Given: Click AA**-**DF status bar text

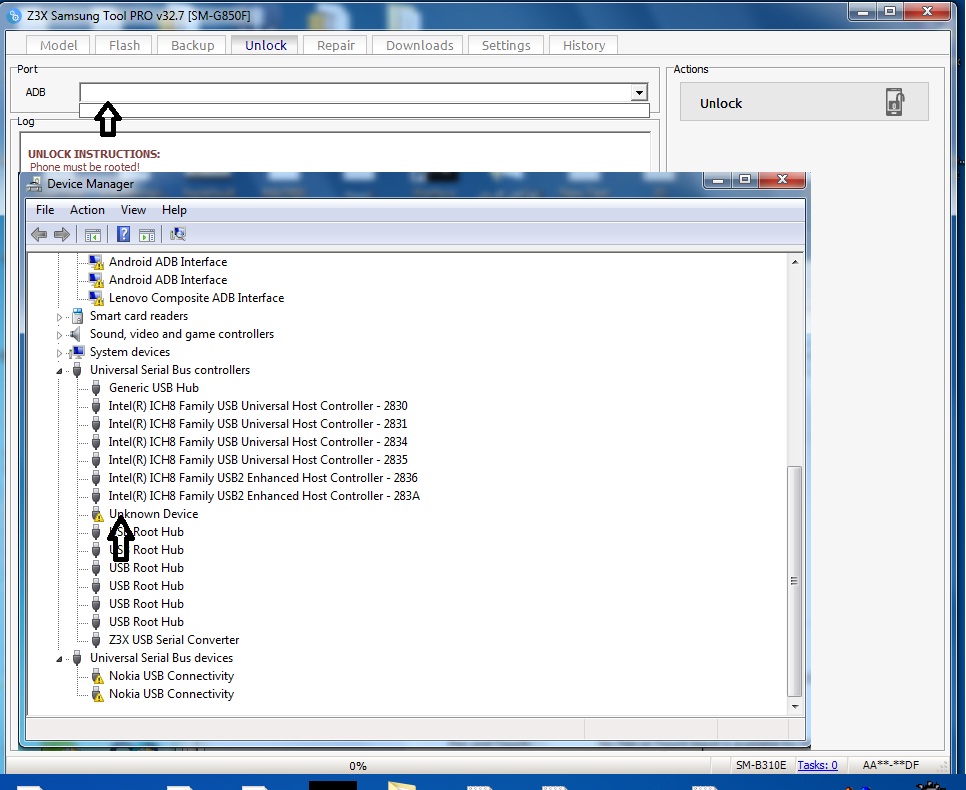Looking at the screenshot, I should (x=891, y=765).
